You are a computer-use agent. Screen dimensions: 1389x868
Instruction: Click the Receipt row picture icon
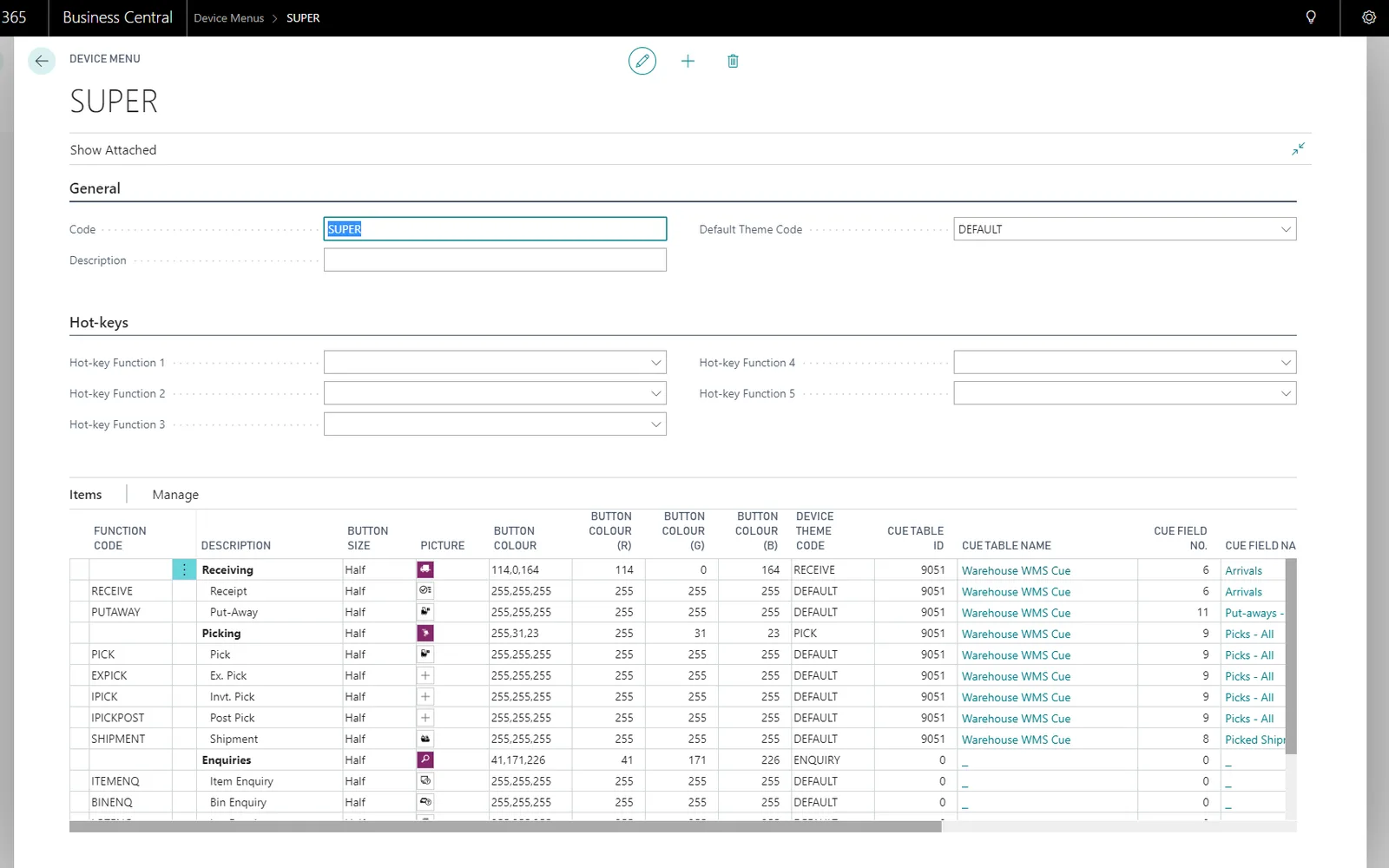click(x=425, y=590)
